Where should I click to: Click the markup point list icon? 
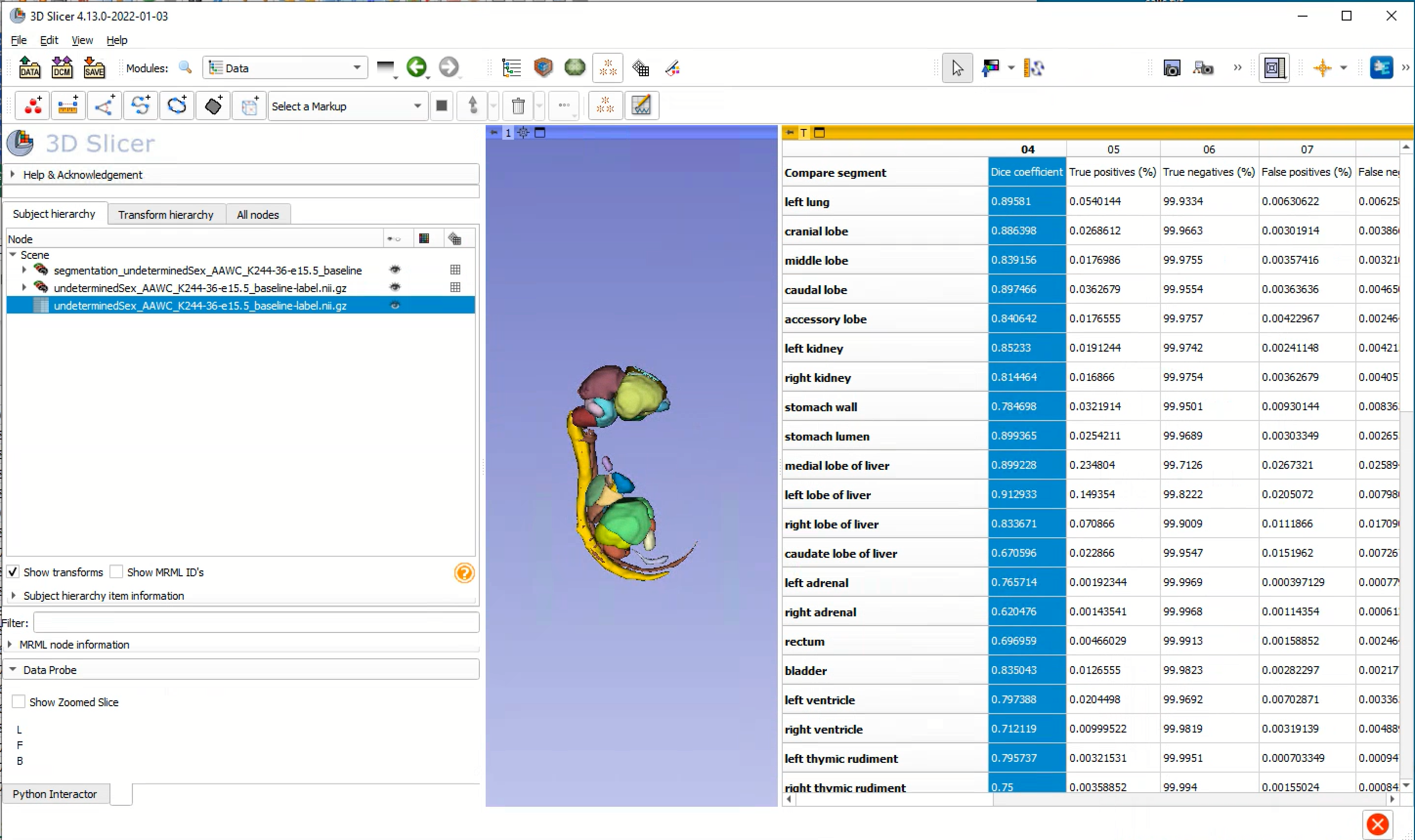point(32,106)
